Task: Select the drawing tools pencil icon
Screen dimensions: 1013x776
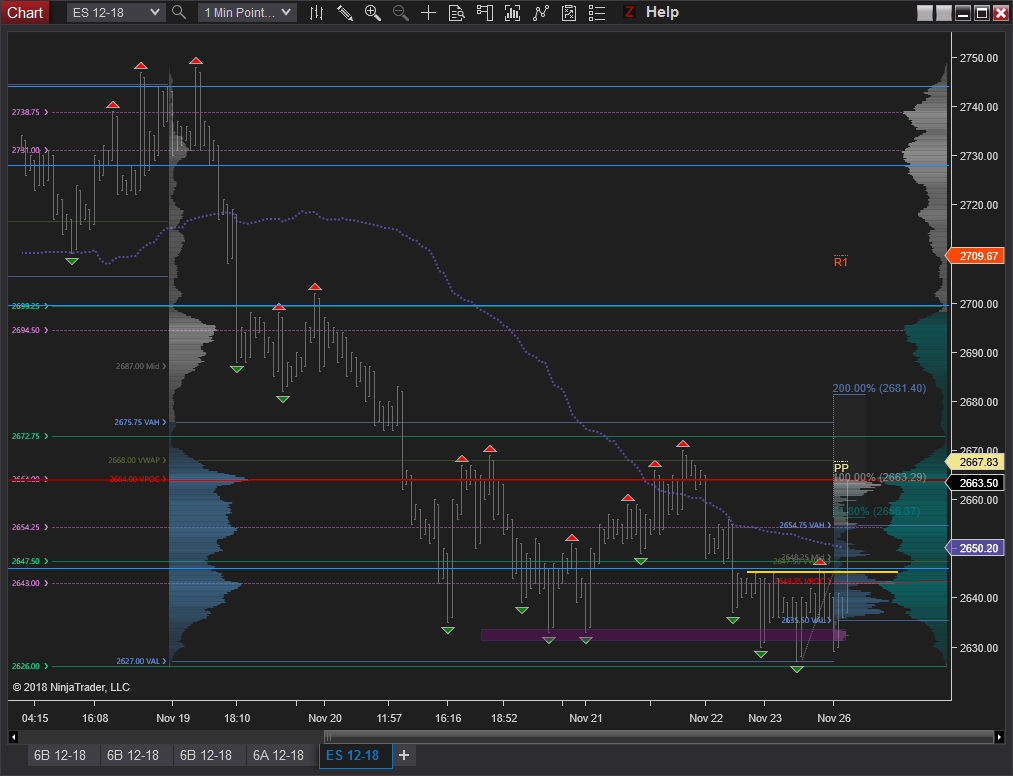Action: (x=344, y=12)
